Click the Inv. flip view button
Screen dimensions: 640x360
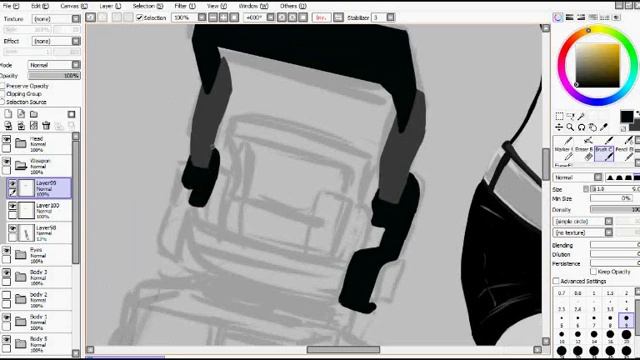[322, 18]
